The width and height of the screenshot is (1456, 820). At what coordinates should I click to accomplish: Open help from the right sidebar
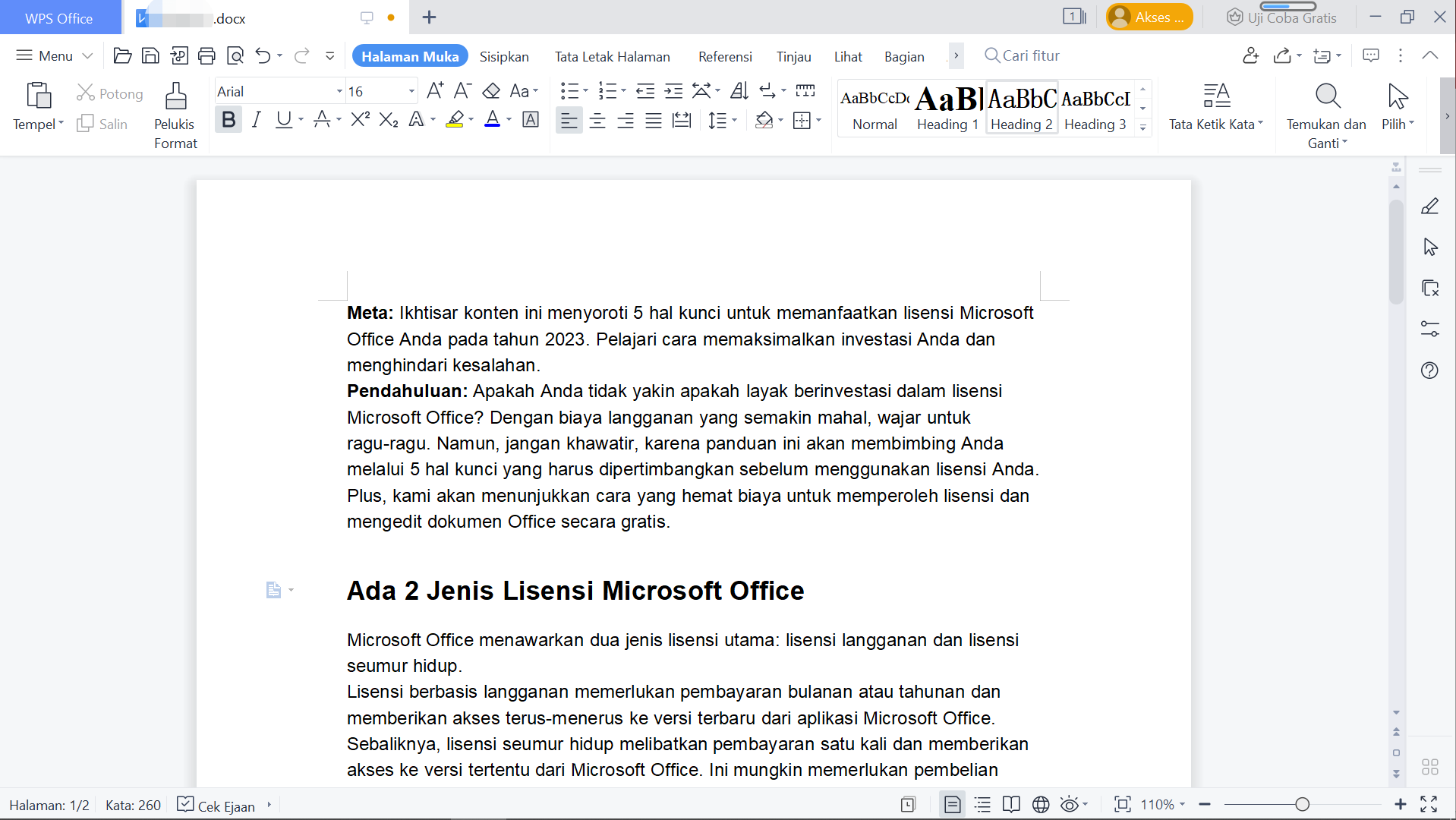[1429, 370]
